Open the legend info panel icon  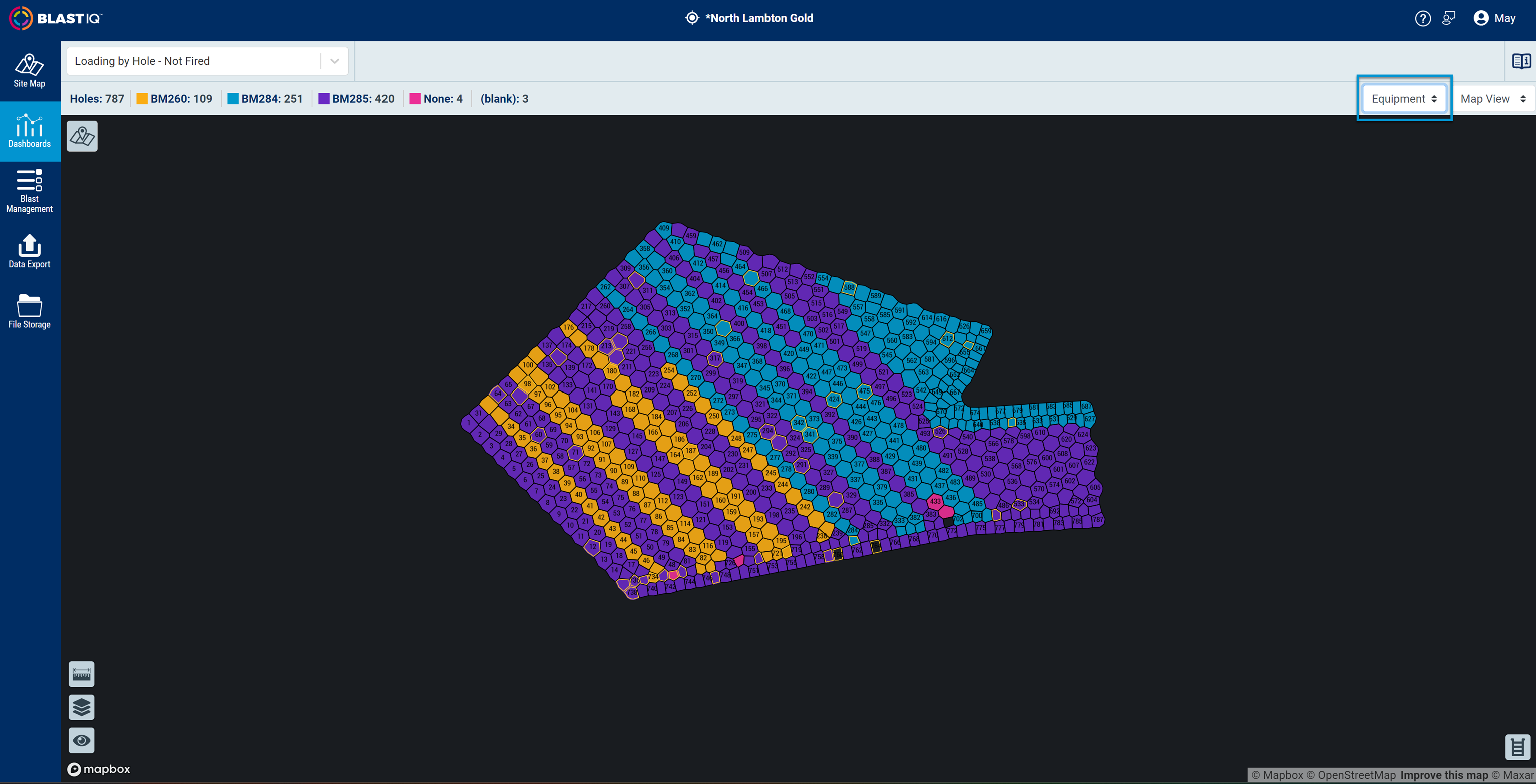tap(1521, 60)
